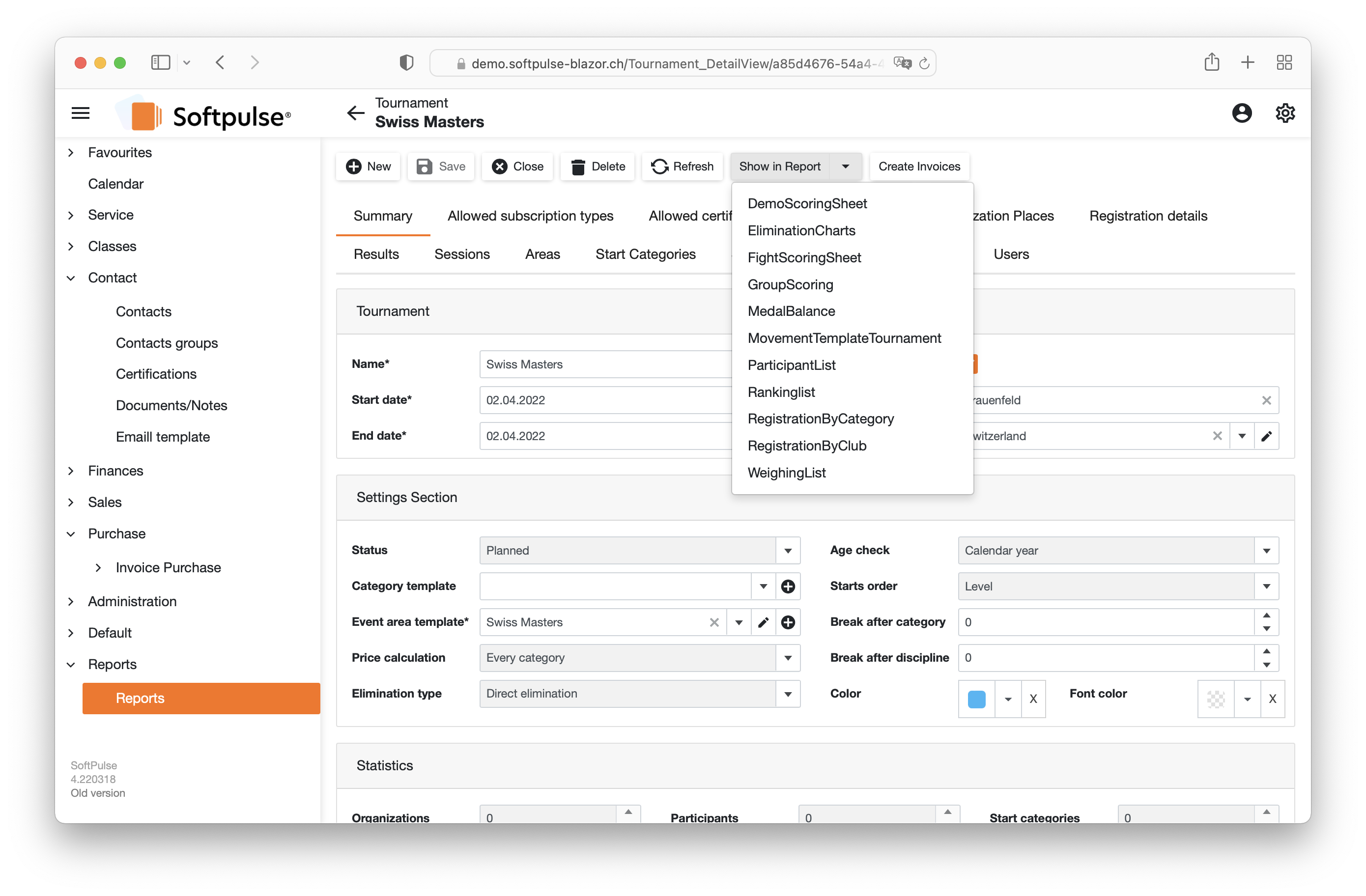Select EliminationCharts report
Viewport: 1366px width, 896px height.
(801, 230)
